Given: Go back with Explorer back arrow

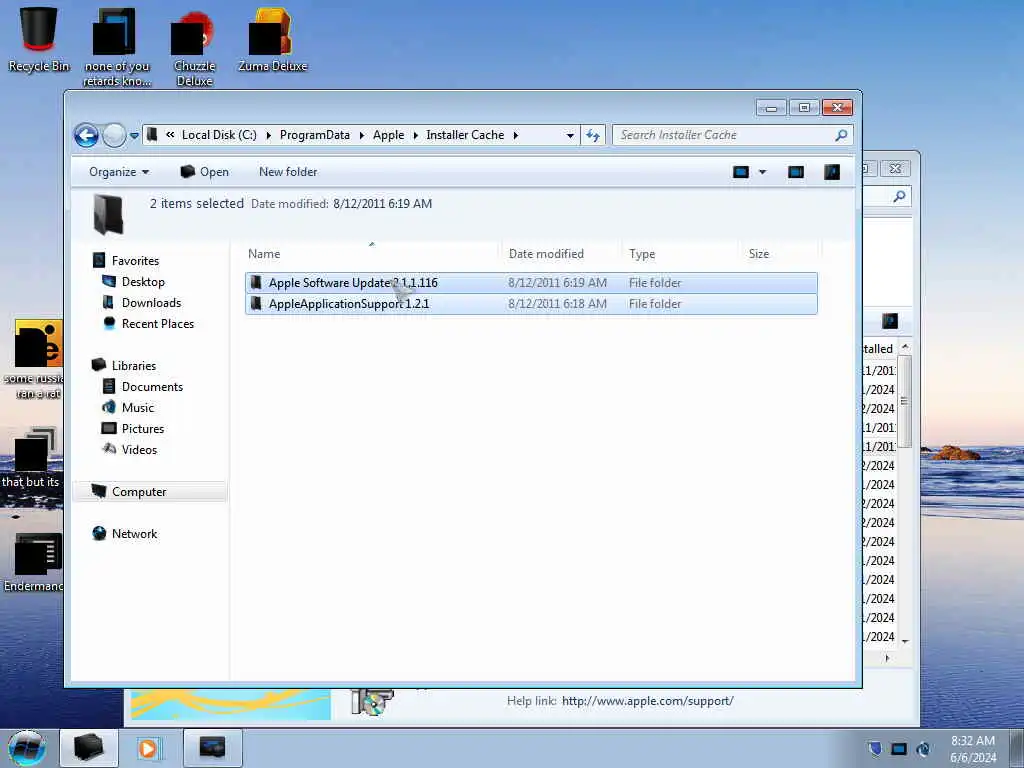Looking at the screenshot, I should [x=86, y=135].
